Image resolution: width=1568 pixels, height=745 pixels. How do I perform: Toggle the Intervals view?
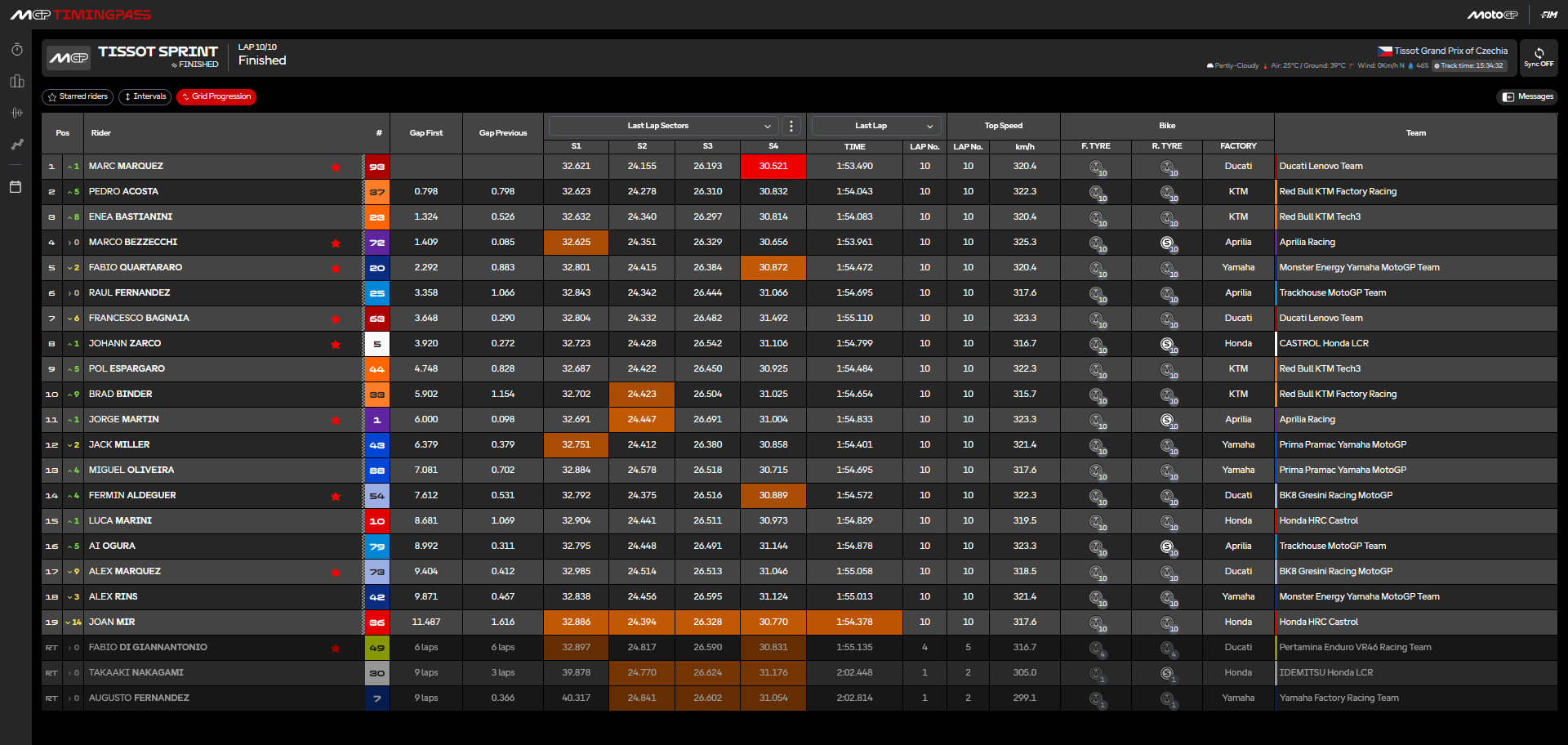click(145, 96)
